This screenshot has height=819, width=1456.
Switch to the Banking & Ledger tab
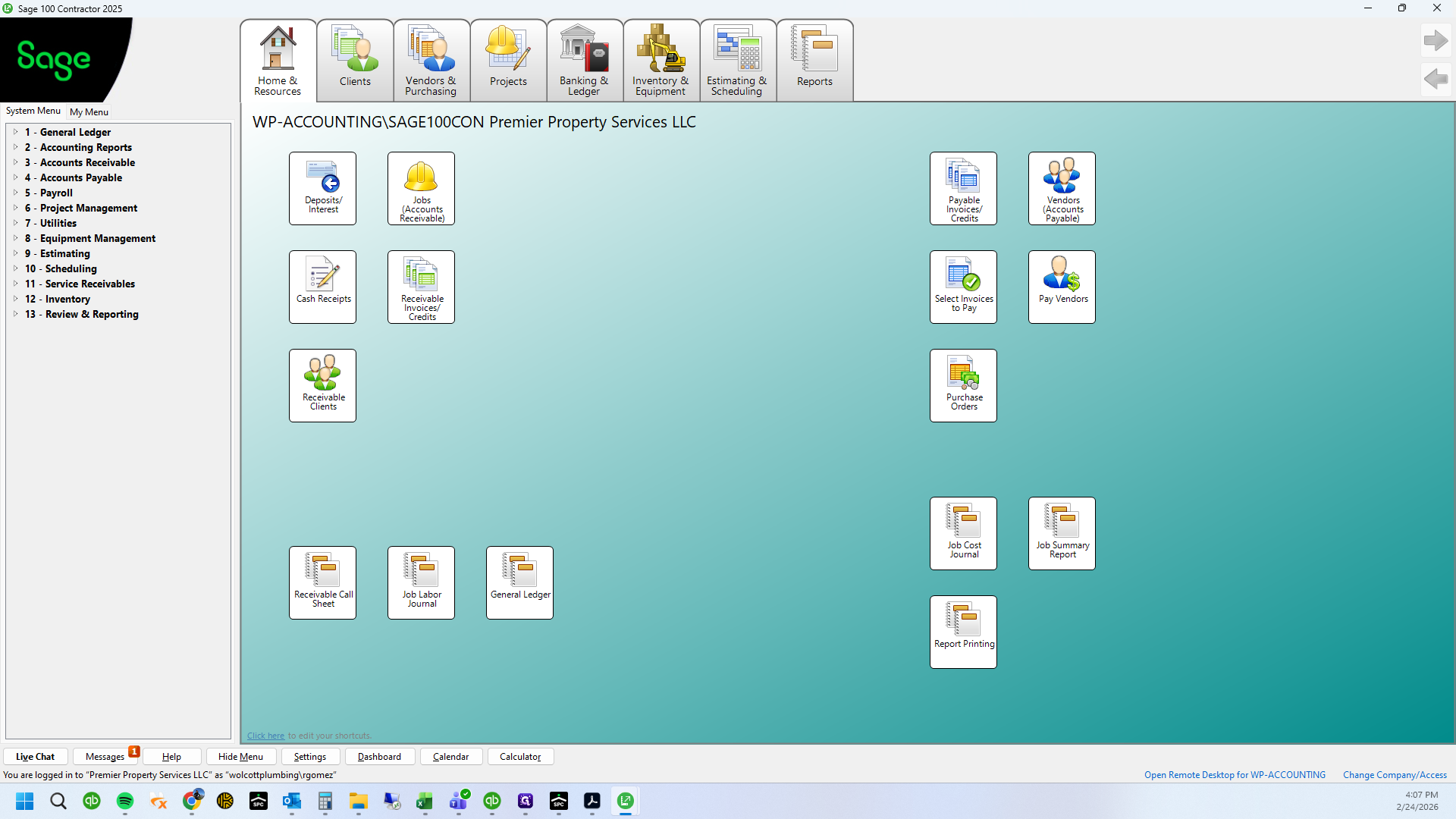click(x=584, y=61)
